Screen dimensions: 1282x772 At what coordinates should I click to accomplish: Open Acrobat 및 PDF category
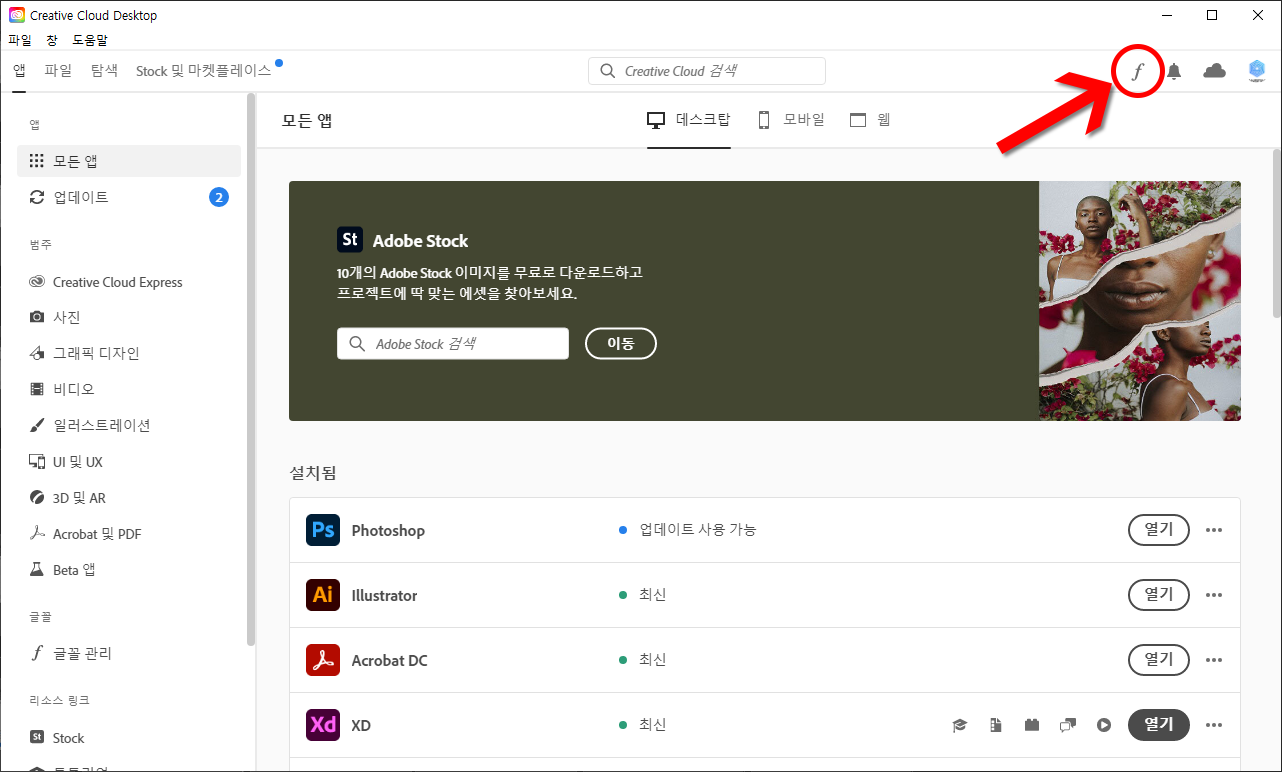[x=129, y=534]
